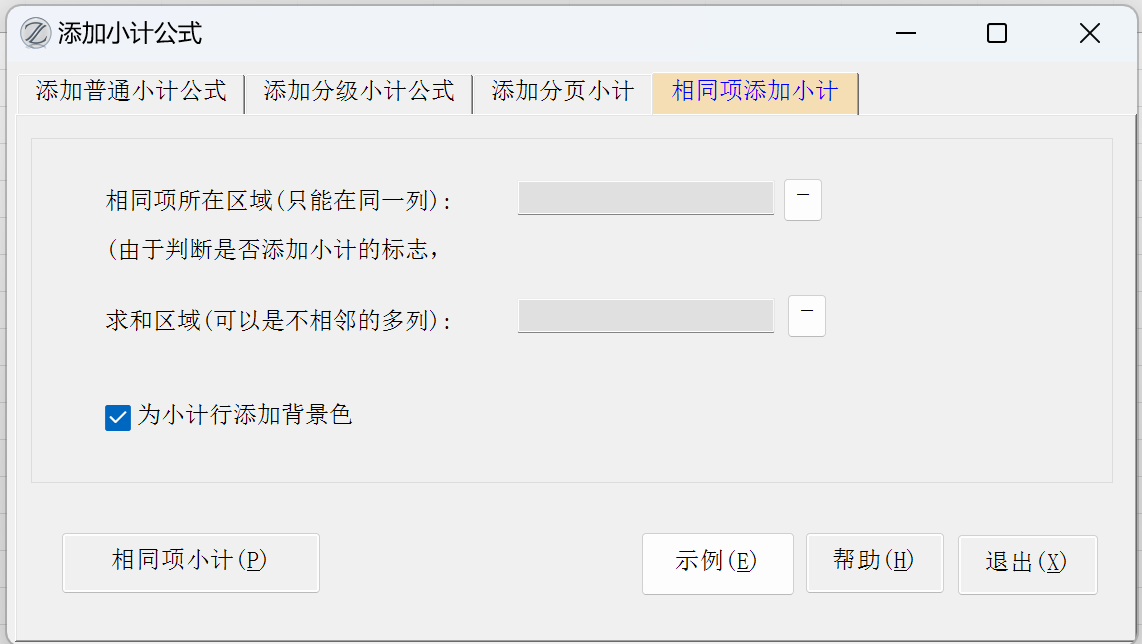Focus the 求和区域 input field
The image size is (1142, 644).
(x=645, y=316)
